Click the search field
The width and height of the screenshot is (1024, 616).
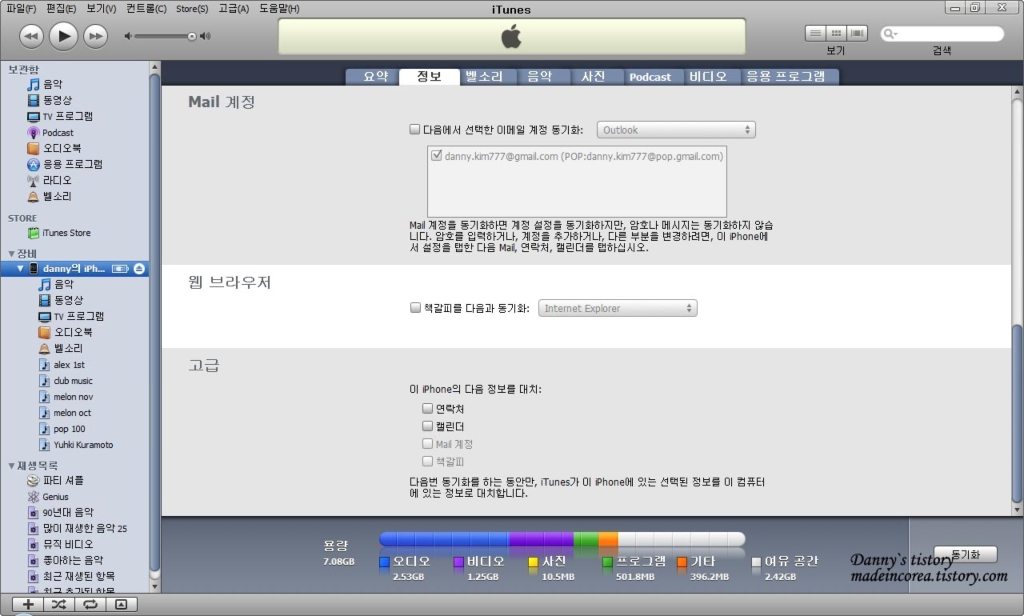click(942, 34)
